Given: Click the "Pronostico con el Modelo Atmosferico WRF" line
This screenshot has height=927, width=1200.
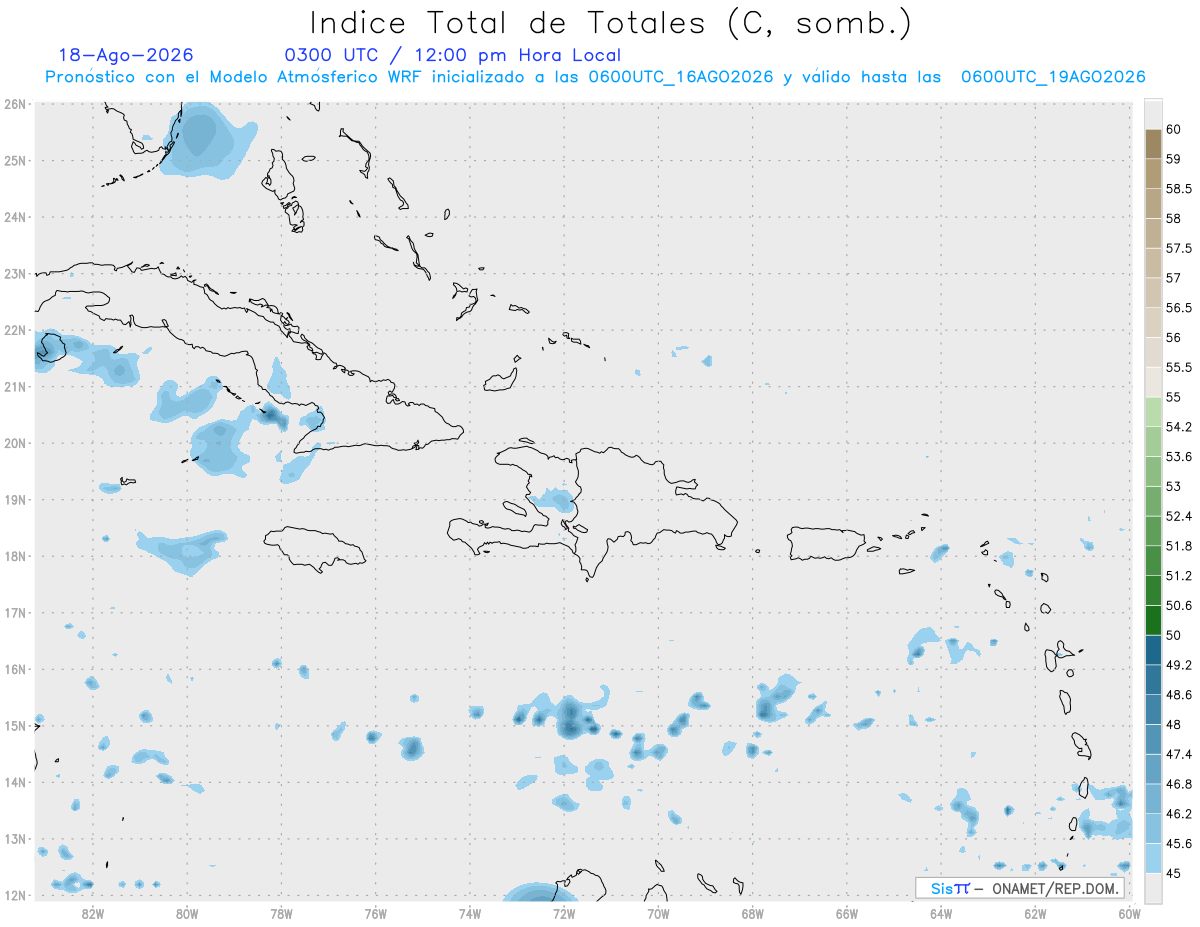Looking at the screenshot, I should pyautogui.click(x=595, y=77).
